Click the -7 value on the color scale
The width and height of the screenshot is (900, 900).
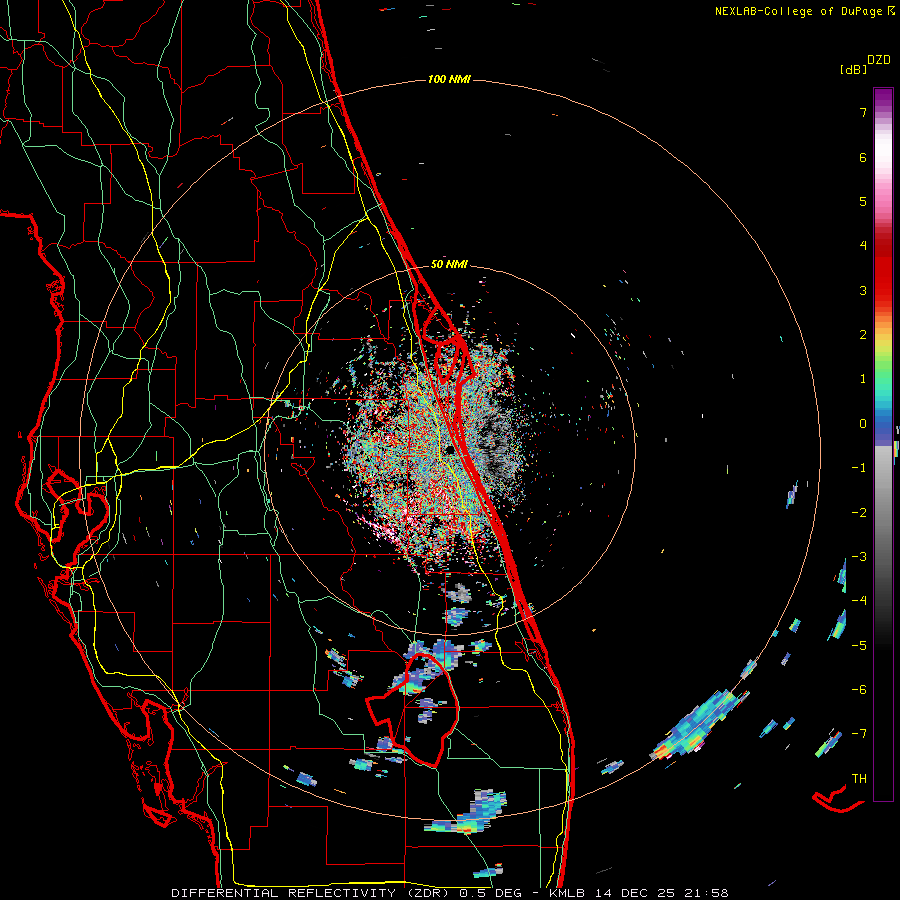pos(859,734)
